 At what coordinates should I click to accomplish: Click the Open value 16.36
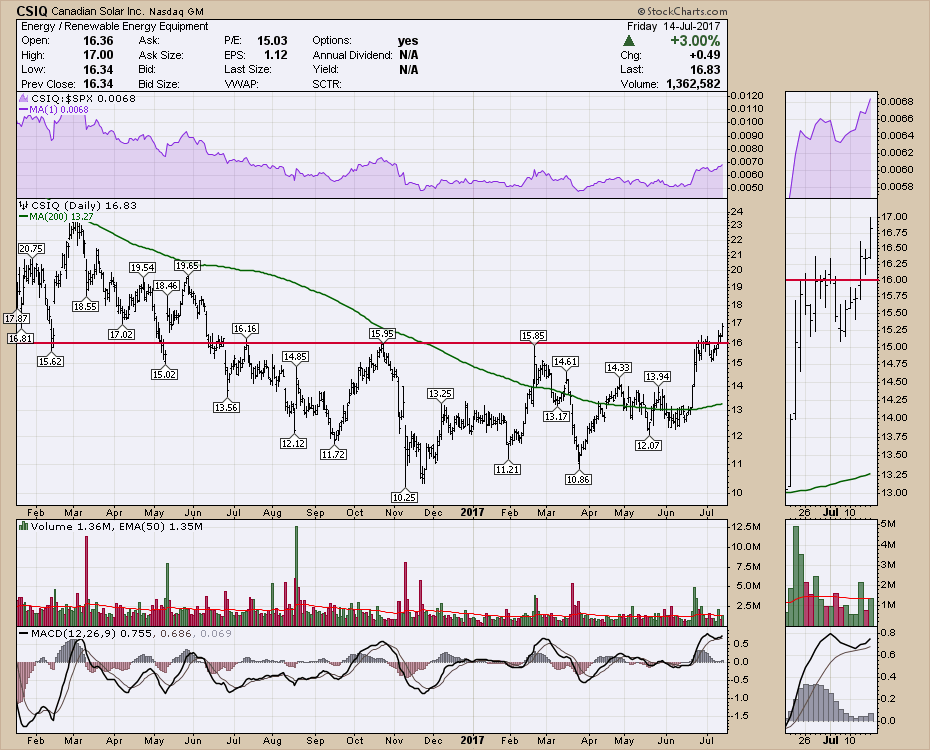click(98, 41)
